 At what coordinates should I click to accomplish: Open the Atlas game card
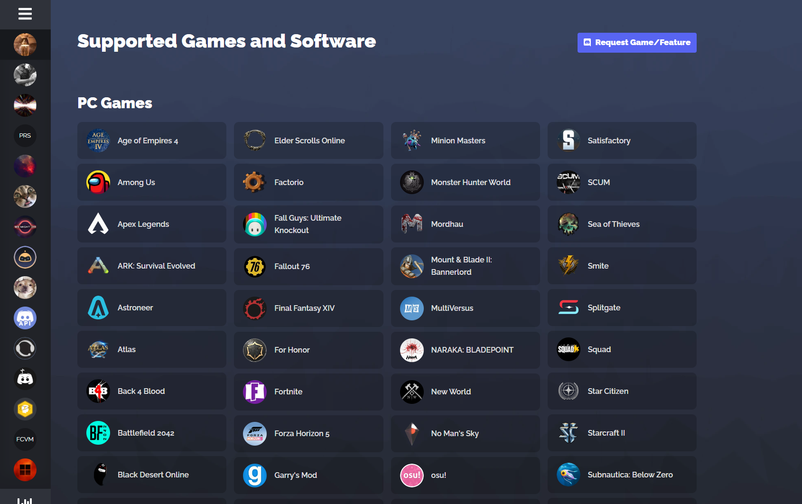(151, 349)
